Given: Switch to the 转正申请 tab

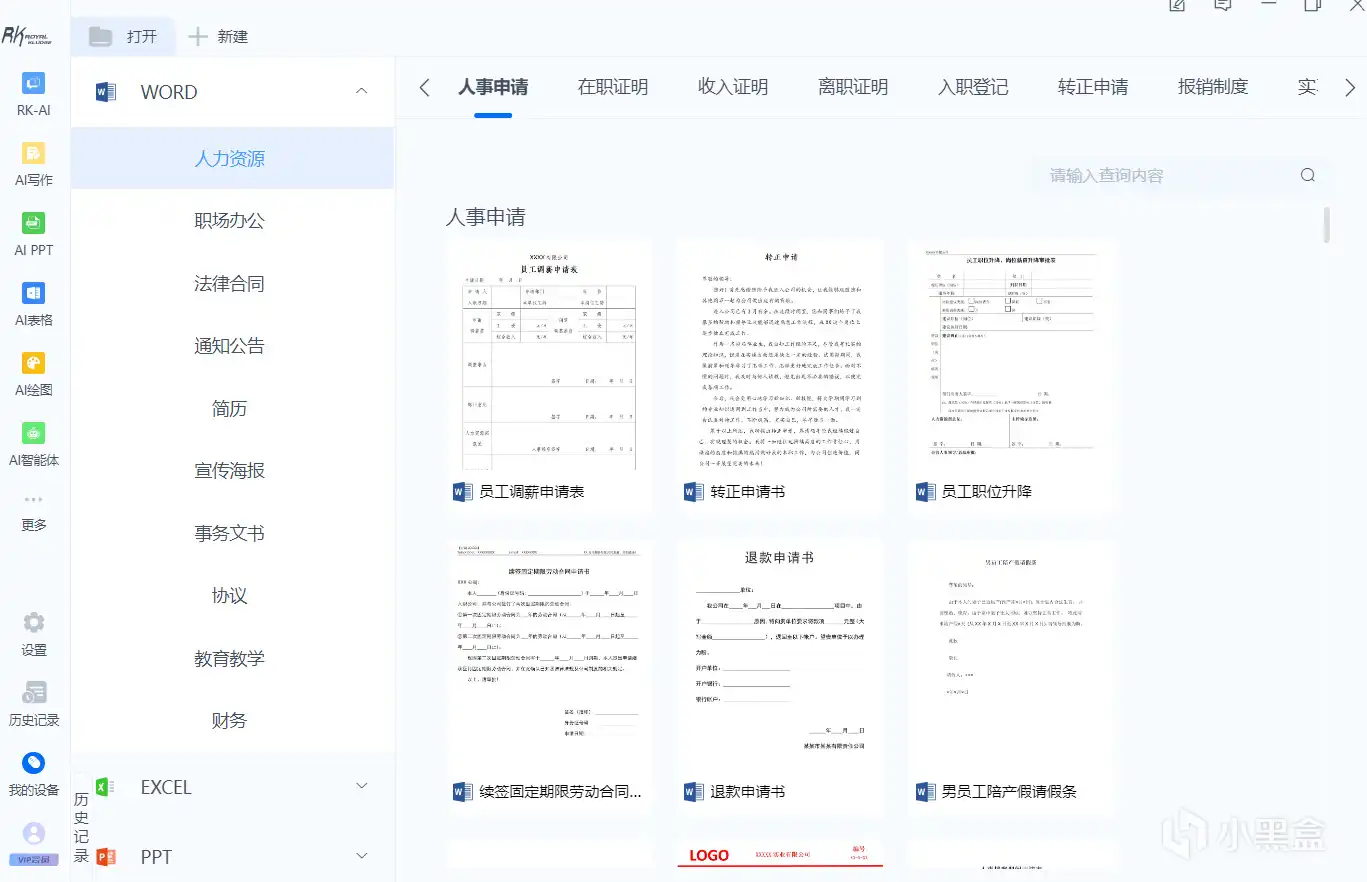Looking at the screenshot, I should (x=1093, y=87).
